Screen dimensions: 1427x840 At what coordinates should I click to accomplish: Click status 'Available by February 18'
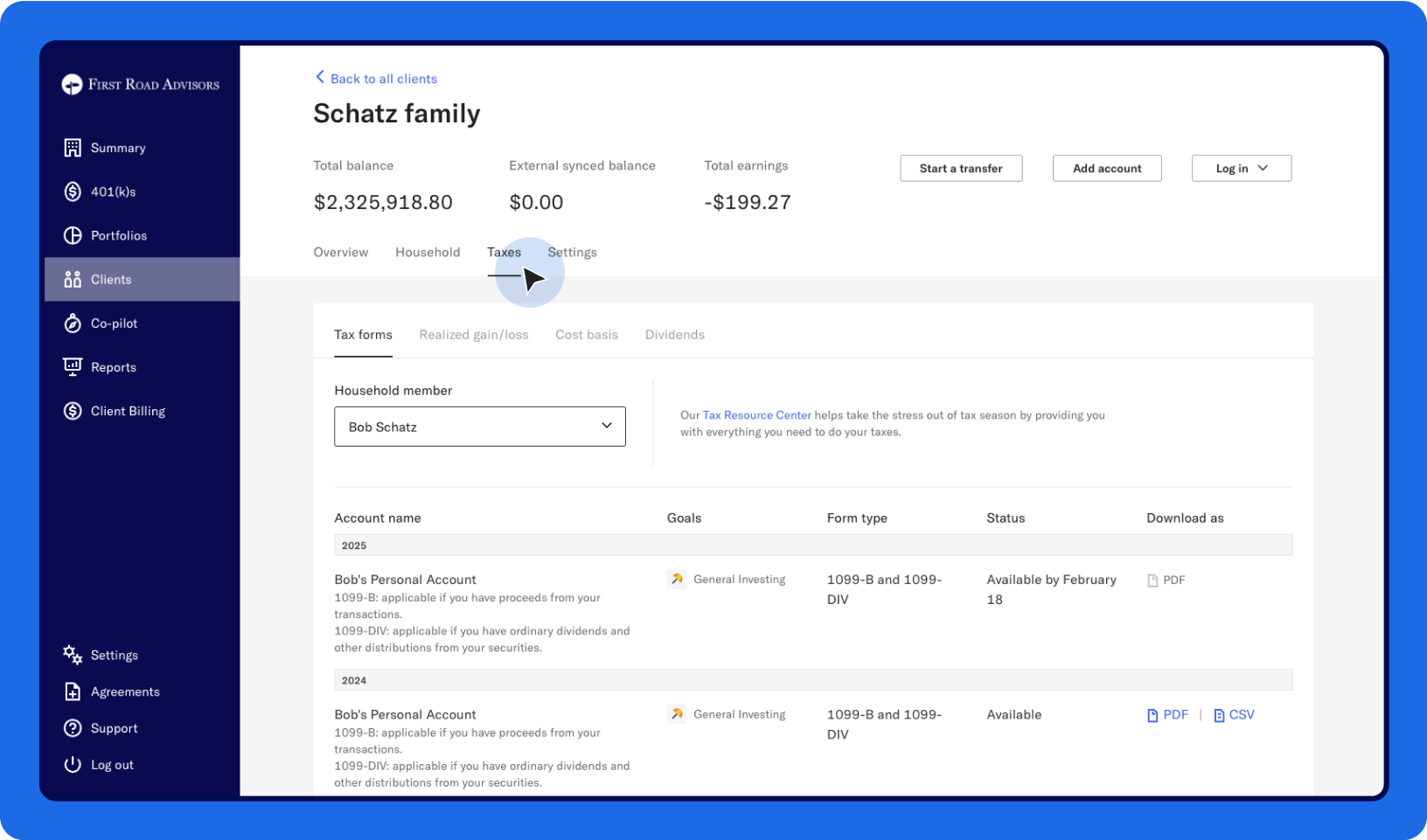point(1052,590)
